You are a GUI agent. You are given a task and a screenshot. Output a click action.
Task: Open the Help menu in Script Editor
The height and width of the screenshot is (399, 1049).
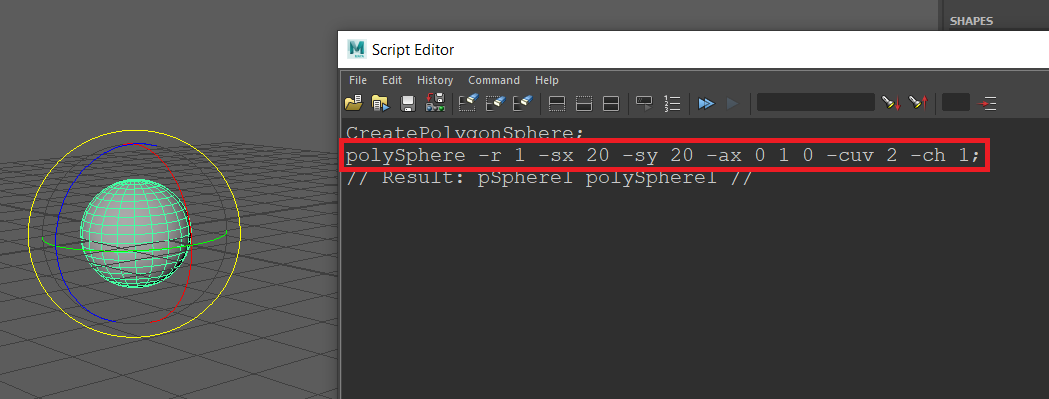[x=547, y=80]
